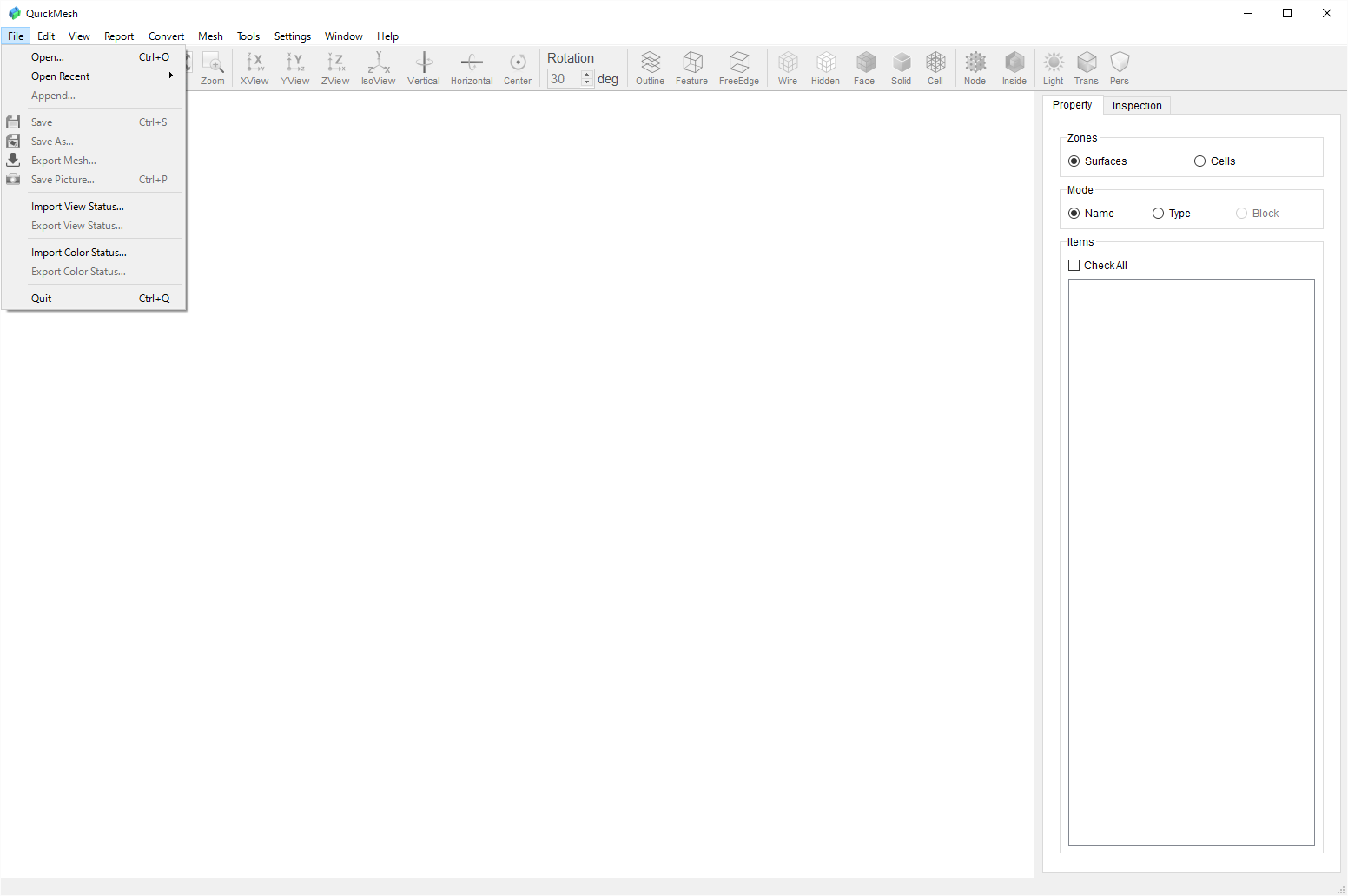Open the Settings menu
Screen dimensions: 1348x896
click(293, 36)
